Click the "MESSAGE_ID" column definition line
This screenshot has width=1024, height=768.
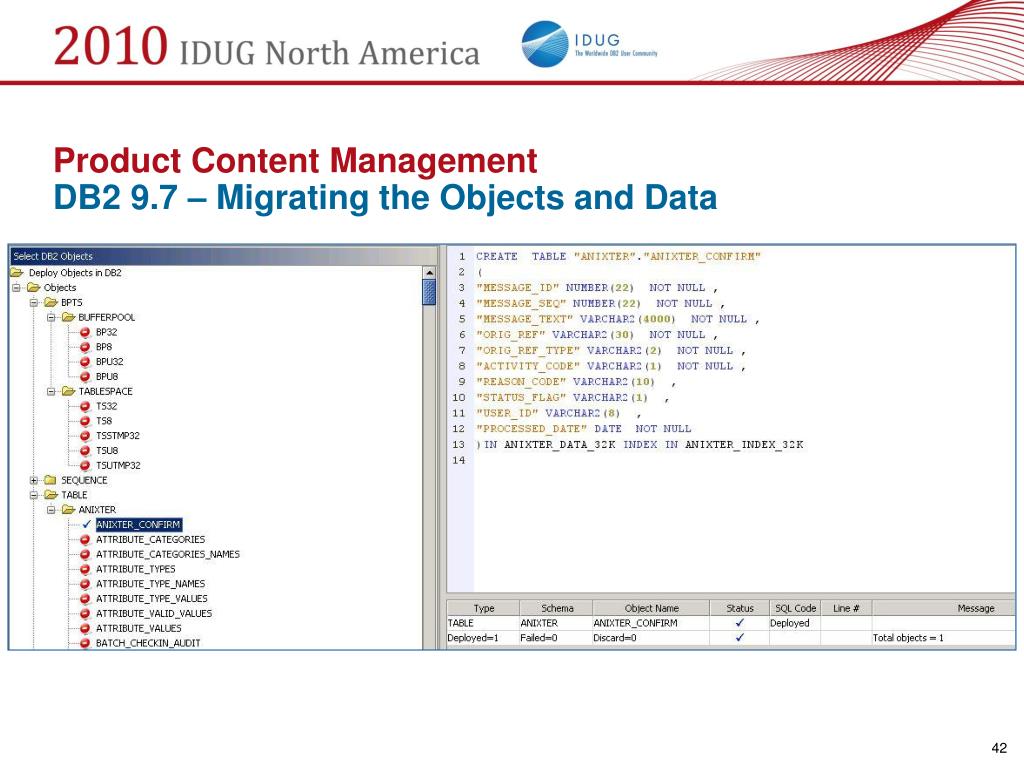(597, 288)
